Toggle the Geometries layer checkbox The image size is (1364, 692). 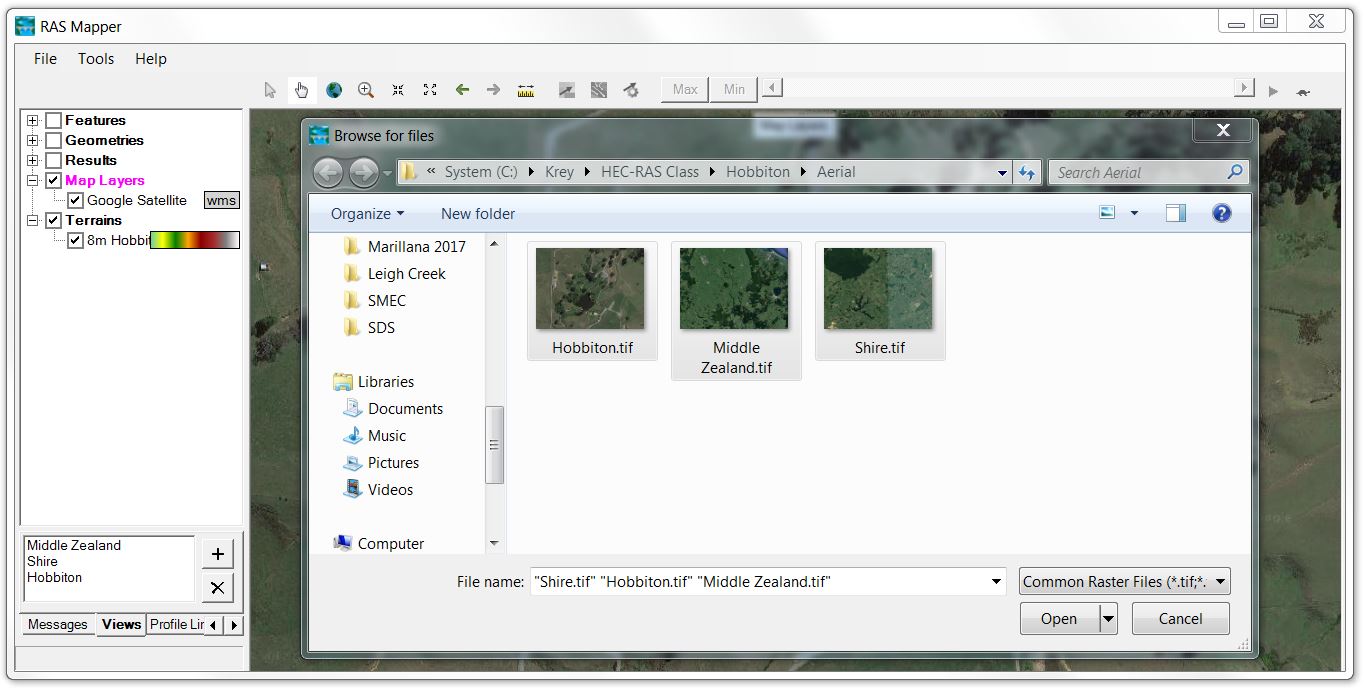[54, 140]
